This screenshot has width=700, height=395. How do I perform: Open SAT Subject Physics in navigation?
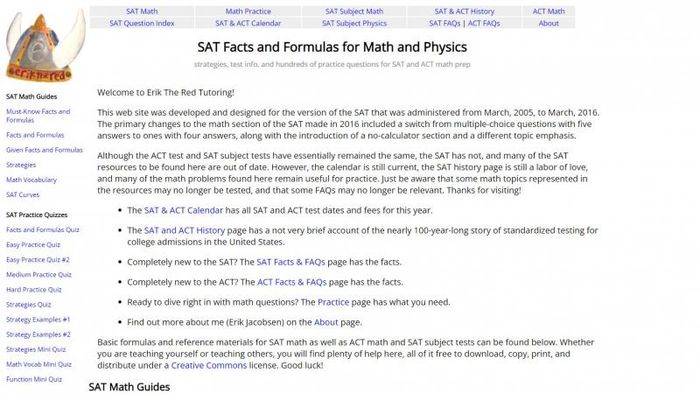[354, 23]
